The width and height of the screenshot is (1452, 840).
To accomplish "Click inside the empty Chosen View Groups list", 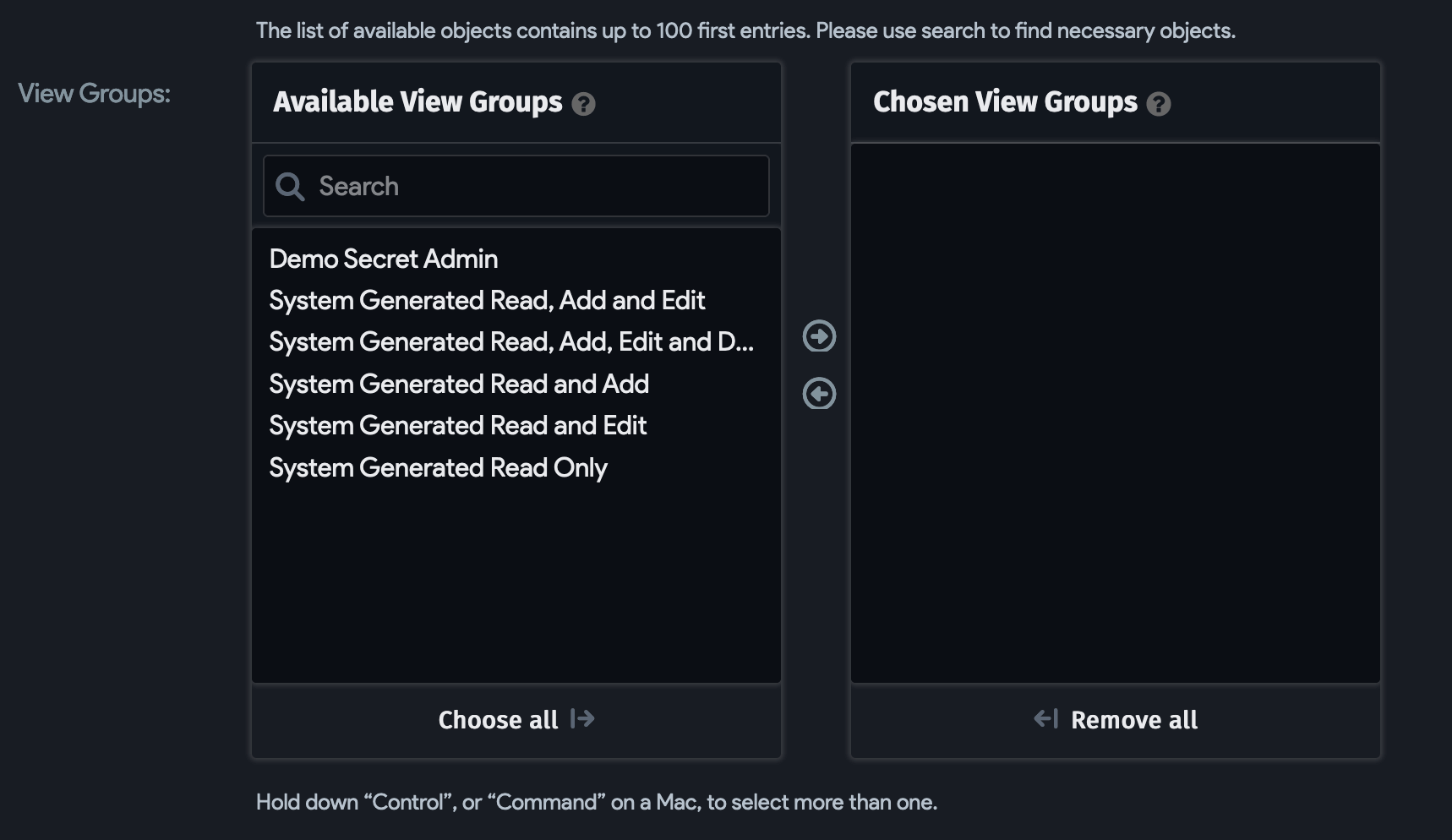I will pyautogui.click(x=1115, y=412).
